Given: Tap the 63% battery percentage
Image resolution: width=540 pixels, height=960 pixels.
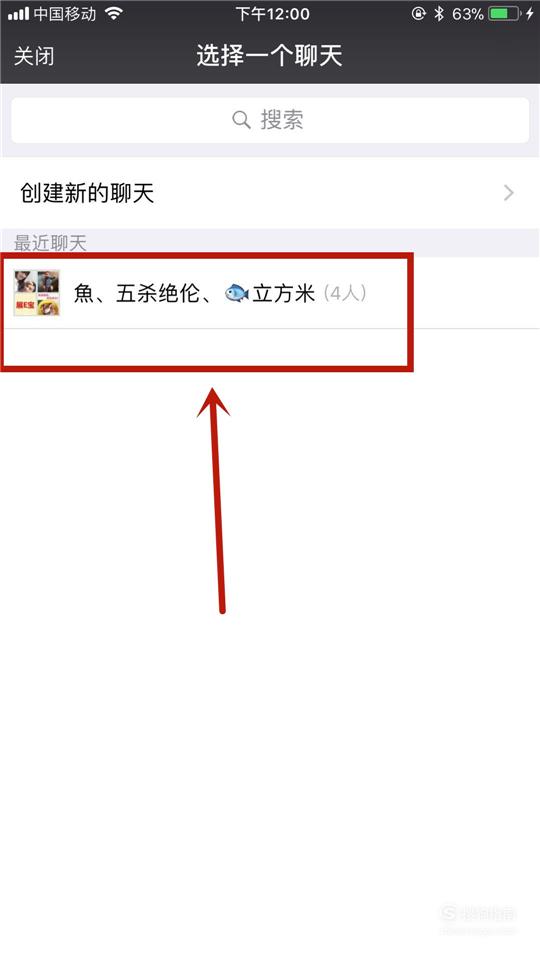Looking at the screenshot, I should [x=468, y=13].
